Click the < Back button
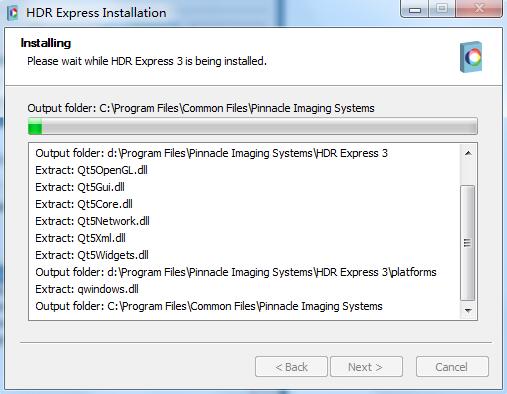The height and width of the screenshot is (394, 507). pyautogui.click(x=291, y=367)
